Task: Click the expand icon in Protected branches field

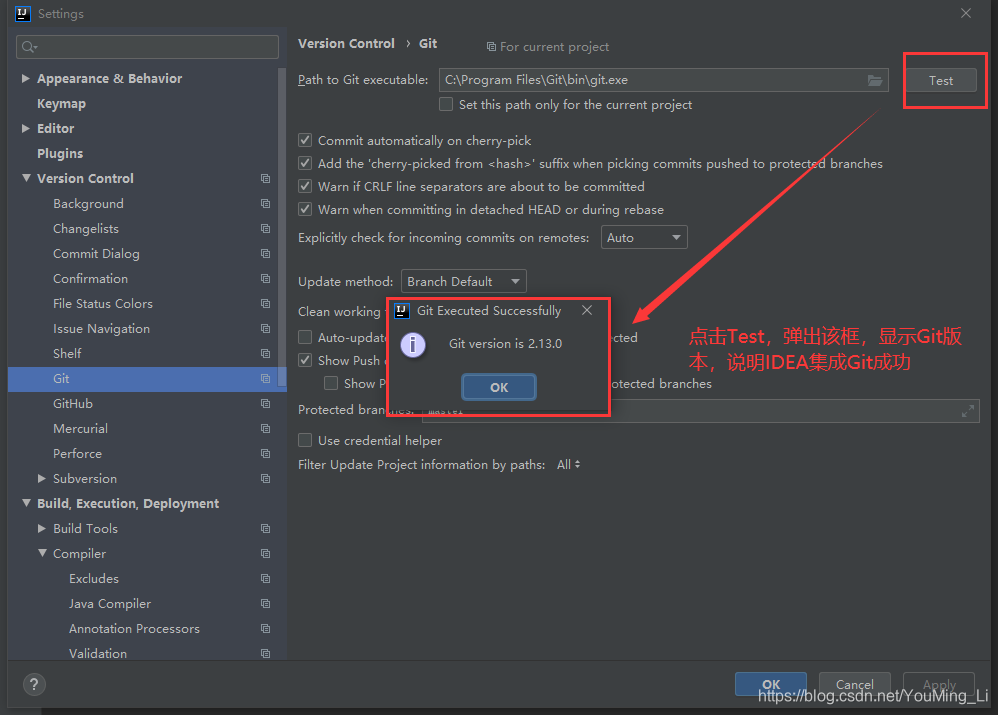Action: pos(967,411)
